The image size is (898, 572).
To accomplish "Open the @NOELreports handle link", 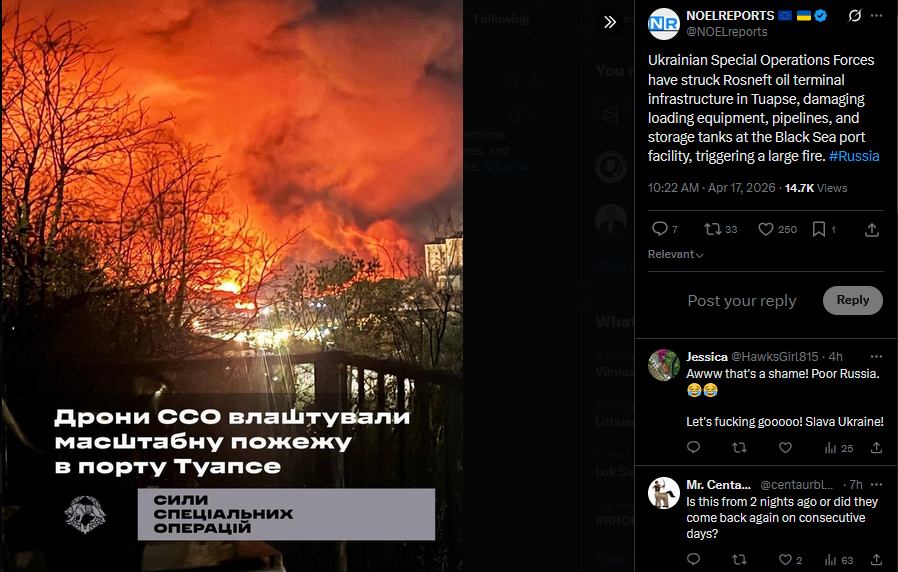I will tap(727, 32).
